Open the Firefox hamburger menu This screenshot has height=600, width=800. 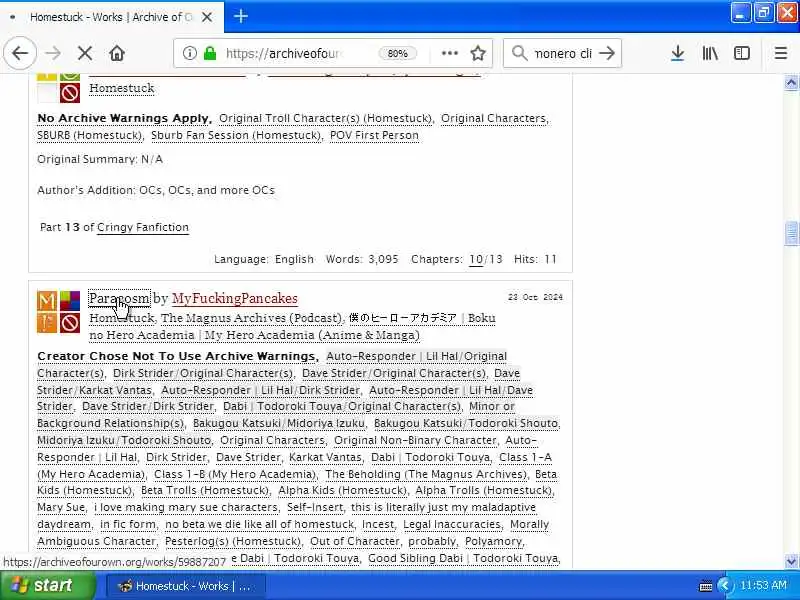781,53
